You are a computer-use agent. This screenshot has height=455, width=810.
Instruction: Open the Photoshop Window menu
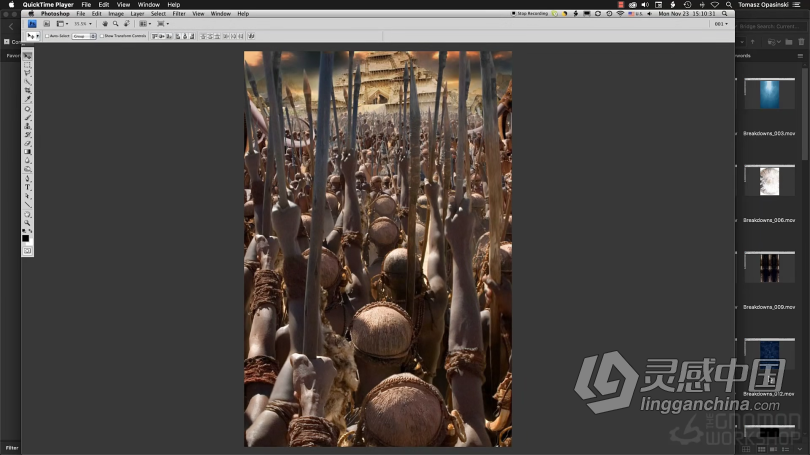[221, 14]
